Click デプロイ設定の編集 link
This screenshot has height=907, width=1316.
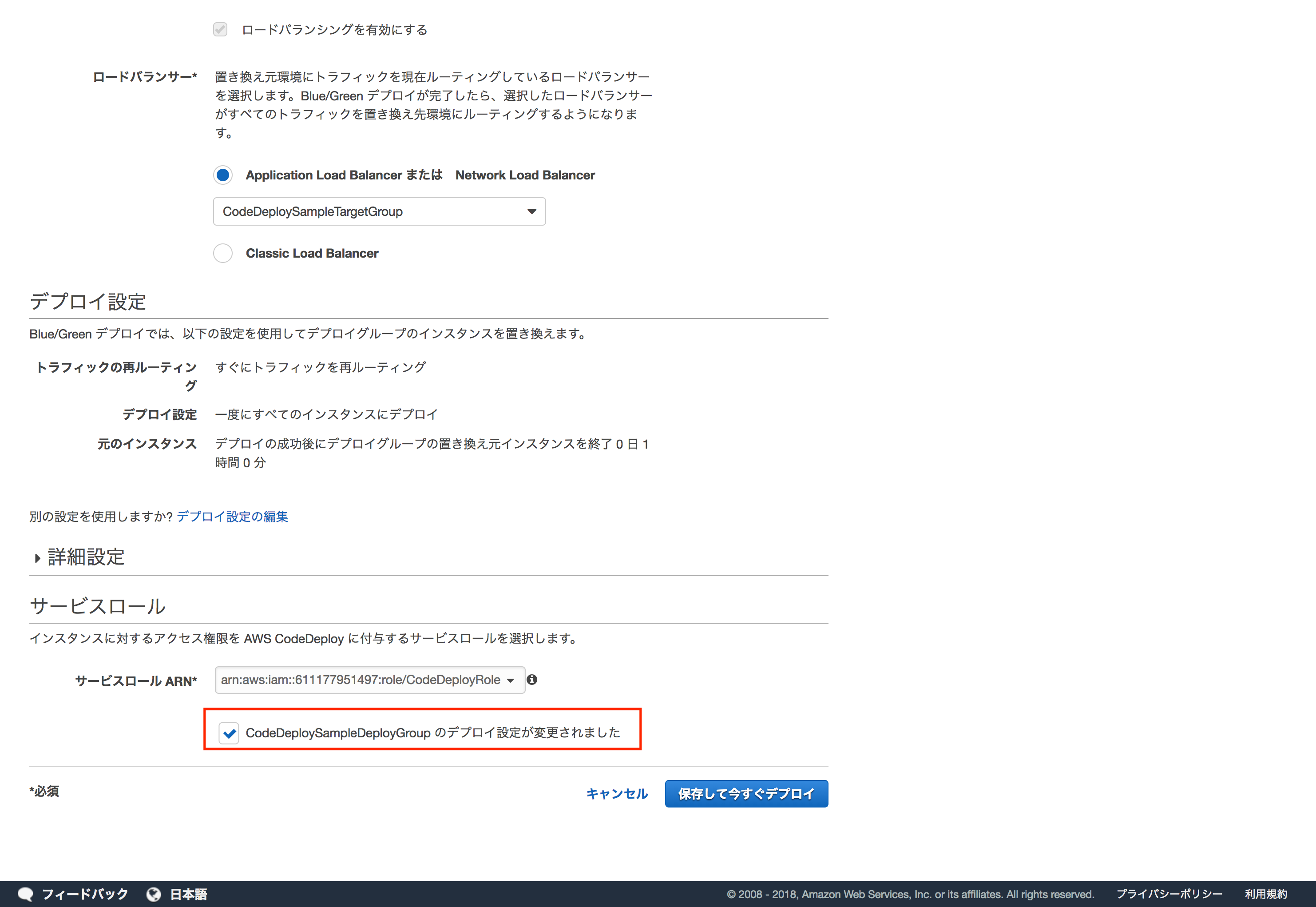click(x=232, y=517)
